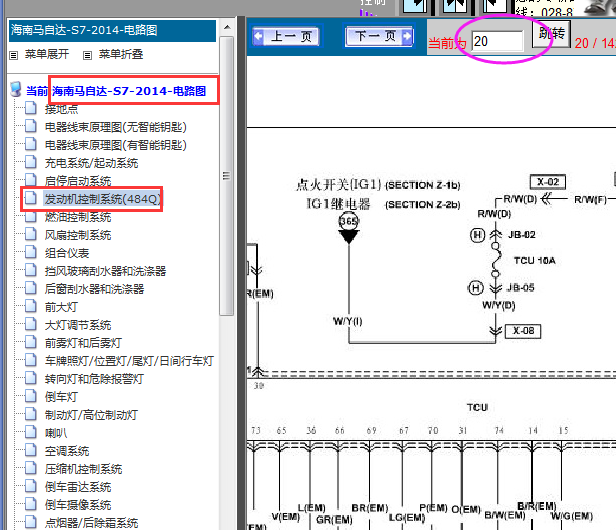Open 喇叭 diagram
The width and height of the screenshot is (616, 530).
point(56,433)
